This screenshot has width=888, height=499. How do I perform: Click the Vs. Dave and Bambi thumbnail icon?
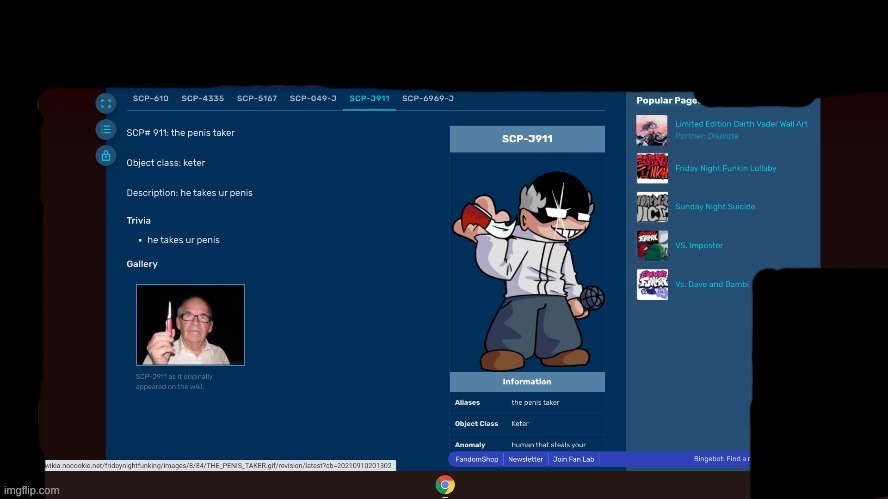pos(652,284)
